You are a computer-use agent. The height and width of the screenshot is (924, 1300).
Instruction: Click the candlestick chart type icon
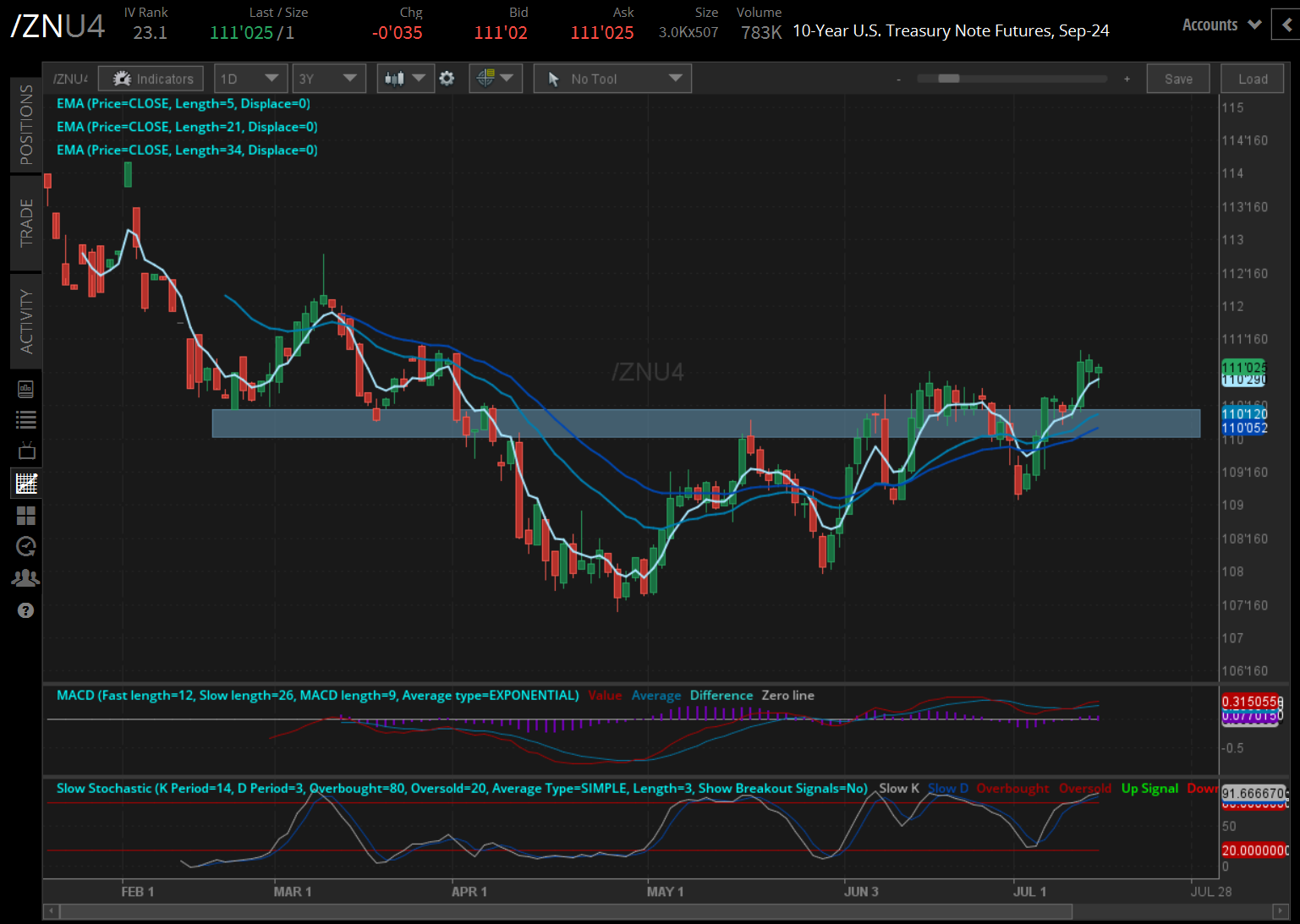(394, 79)
